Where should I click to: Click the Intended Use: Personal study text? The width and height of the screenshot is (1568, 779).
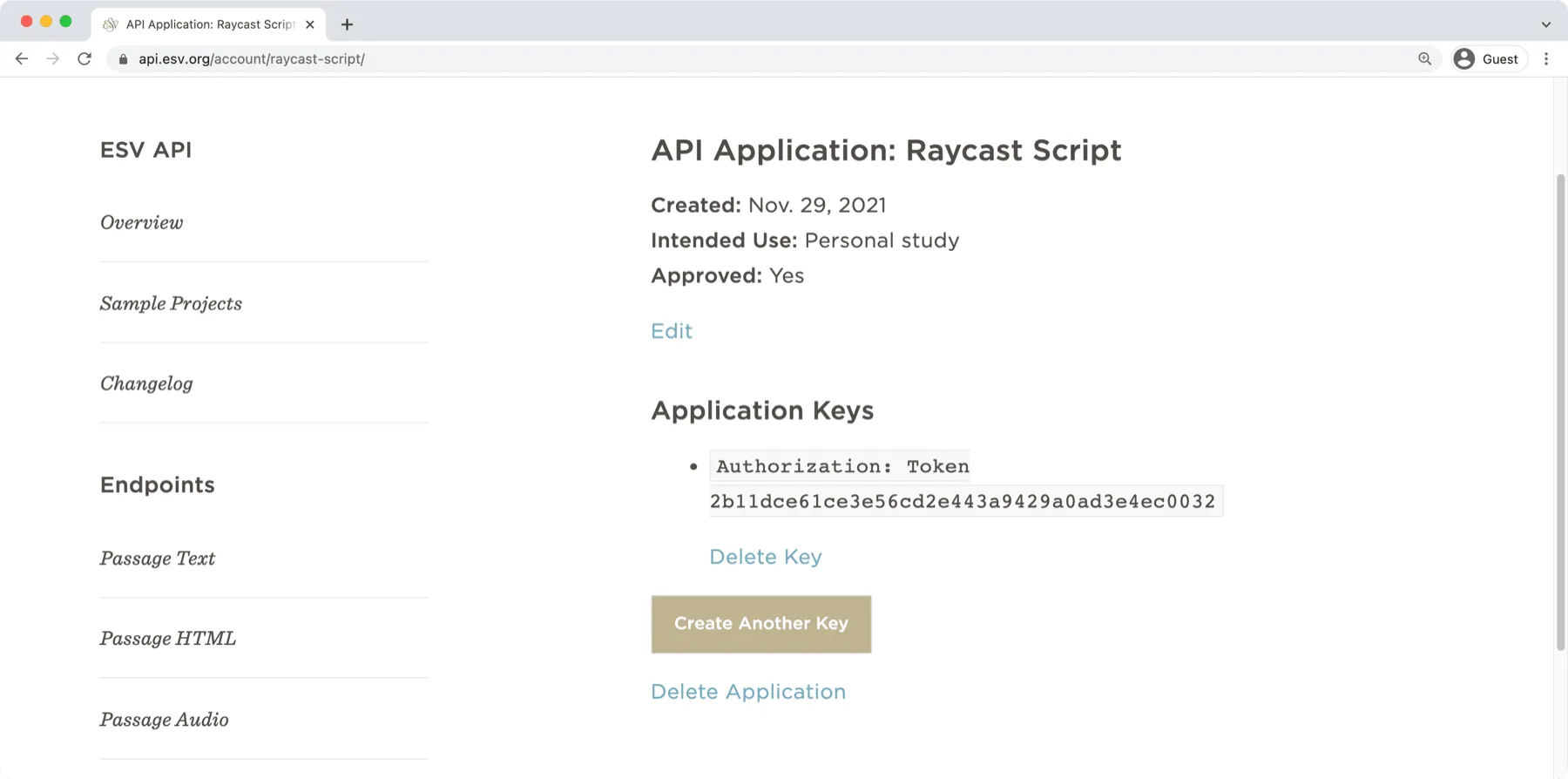coord(805,240)
